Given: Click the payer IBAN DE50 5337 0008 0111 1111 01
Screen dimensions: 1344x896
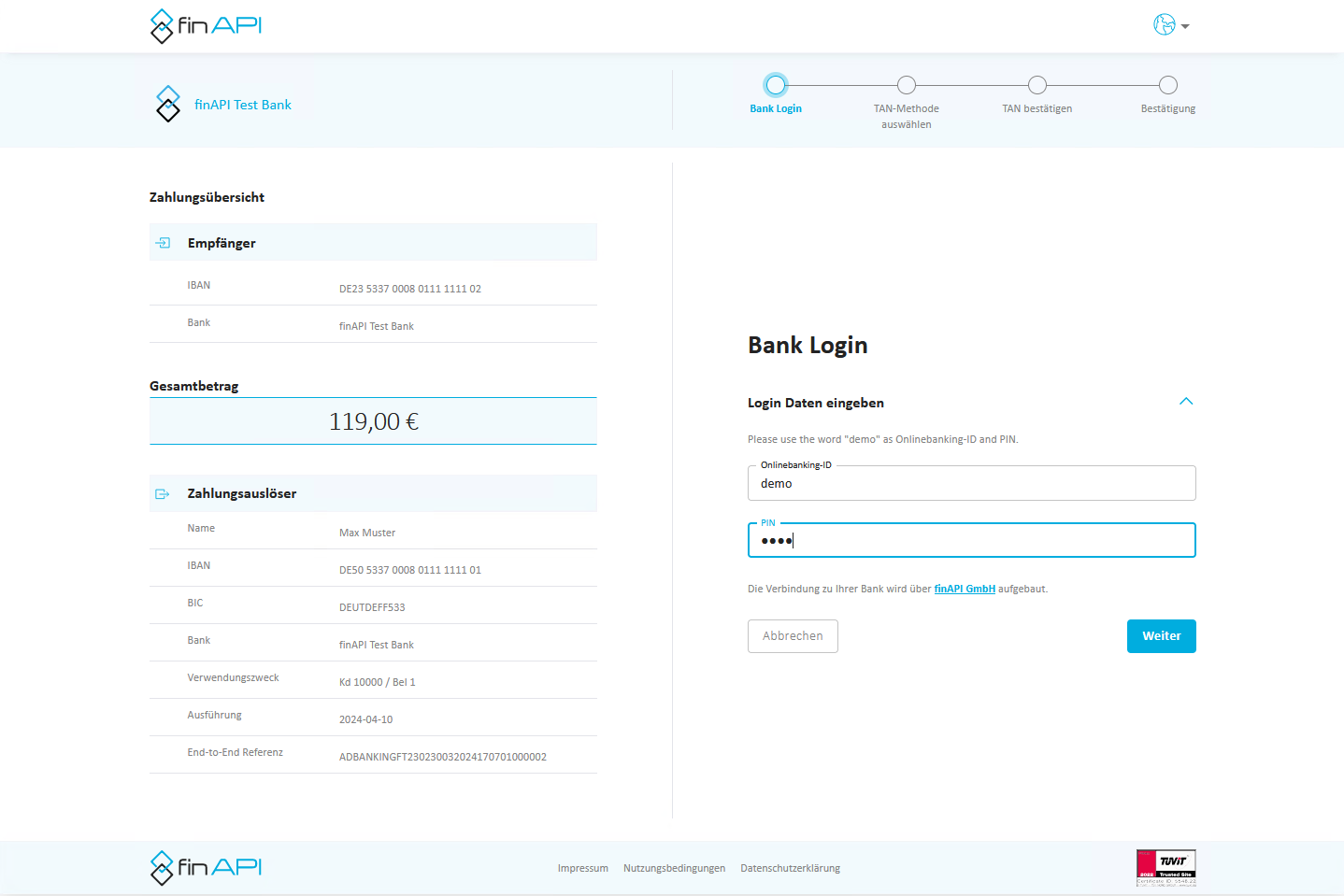Looking at the screenshot, I should (x=410, y=570).
